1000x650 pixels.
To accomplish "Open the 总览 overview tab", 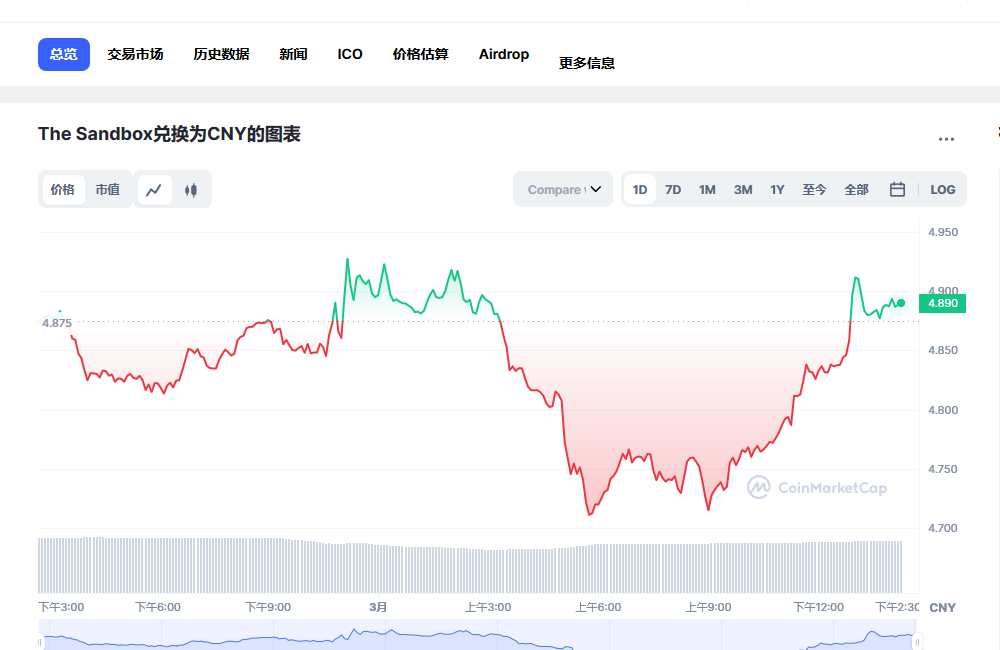I will pyautogui.click(x=64, y=54).
